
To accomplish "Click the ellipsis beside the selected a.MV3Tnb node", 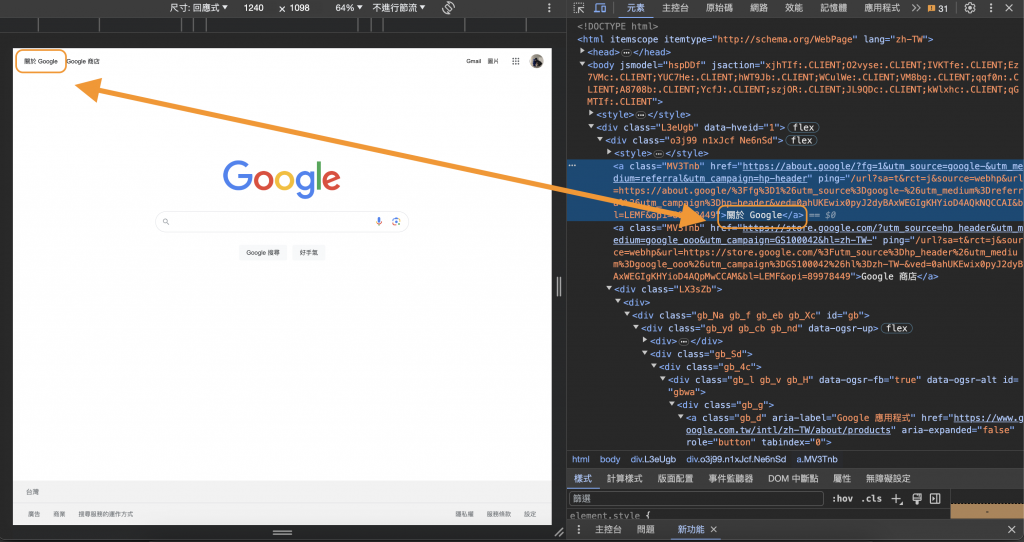I will coord(572,165).
